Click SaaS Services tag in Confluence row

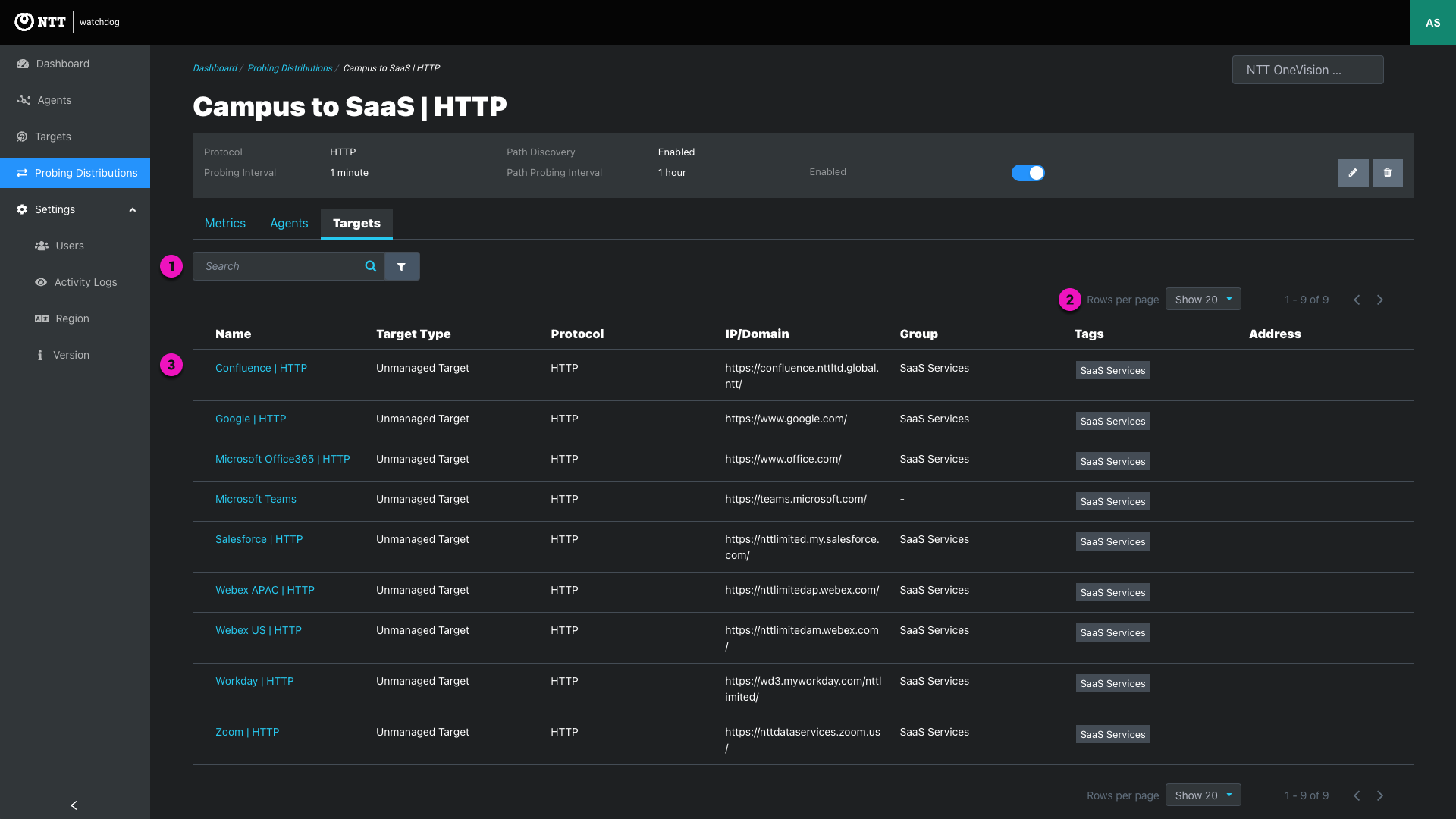click(1112, 370)
